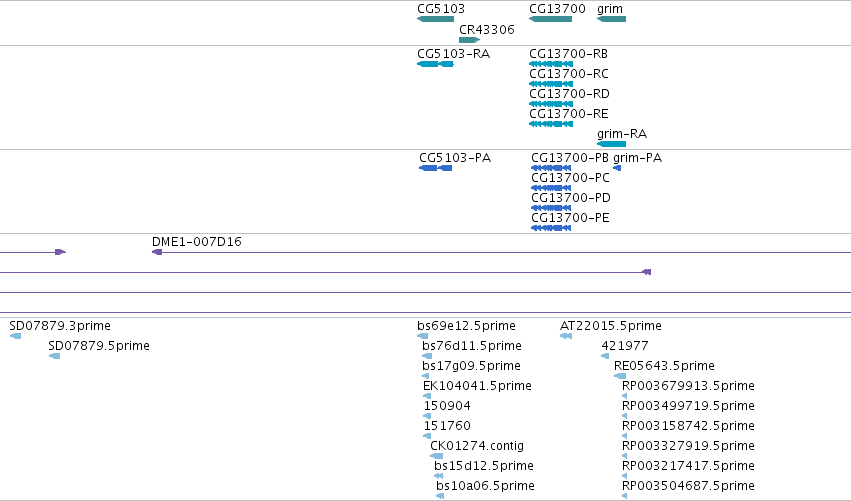Select the RP003499719.5prime feature
Image resolution: width=851 pixels, height=501 pixels.
click(625, 416)
